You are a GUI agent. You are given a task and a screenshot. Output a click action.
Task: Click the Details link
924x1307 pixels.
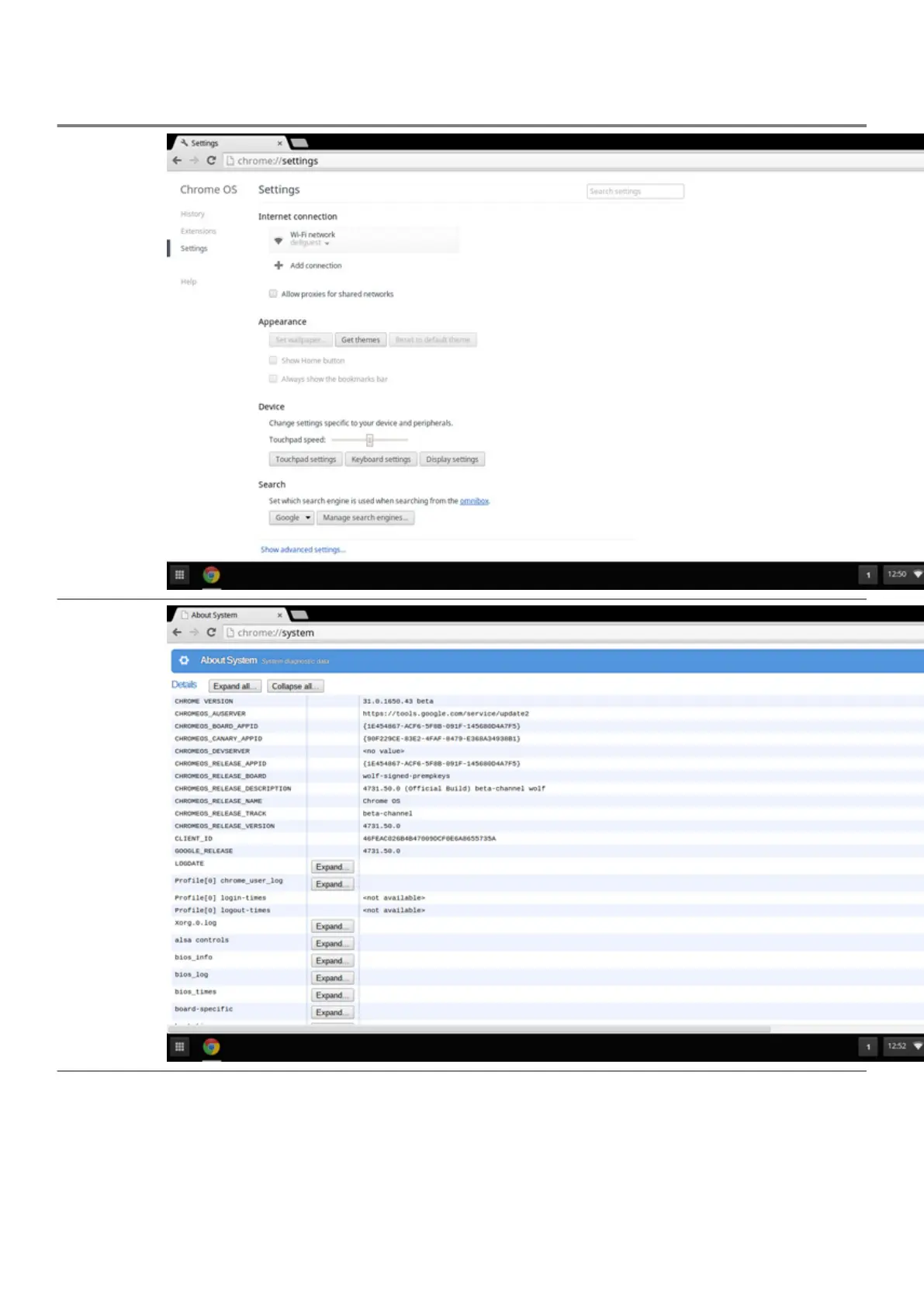pos(184,685)
